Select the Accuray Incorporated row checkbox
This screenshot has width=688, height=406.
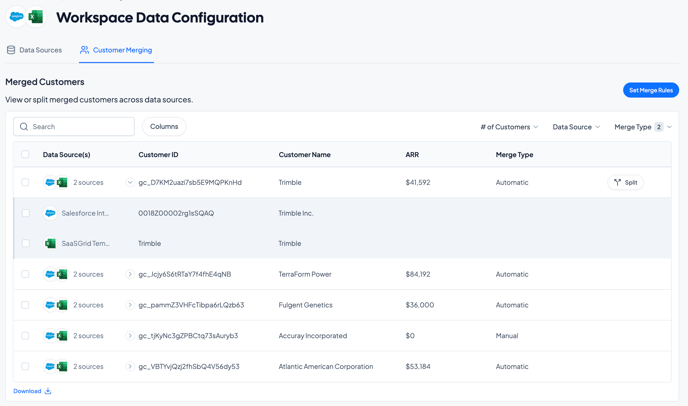[25, 336]
